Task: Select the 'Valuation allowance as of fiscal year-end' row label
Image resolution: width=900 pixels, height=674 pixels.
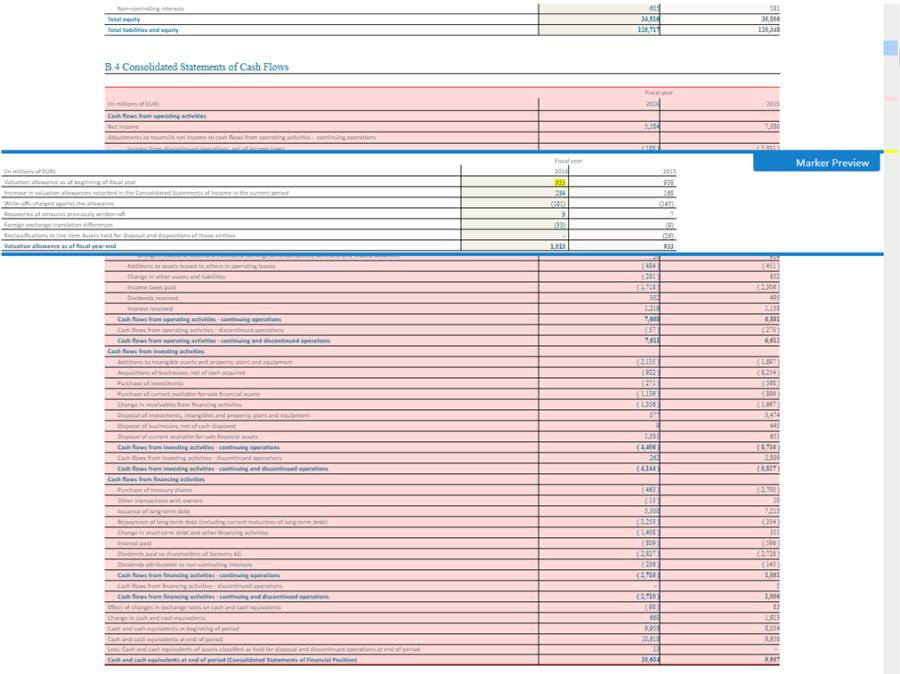Action: pyautogui.click(x=60, y=246)
